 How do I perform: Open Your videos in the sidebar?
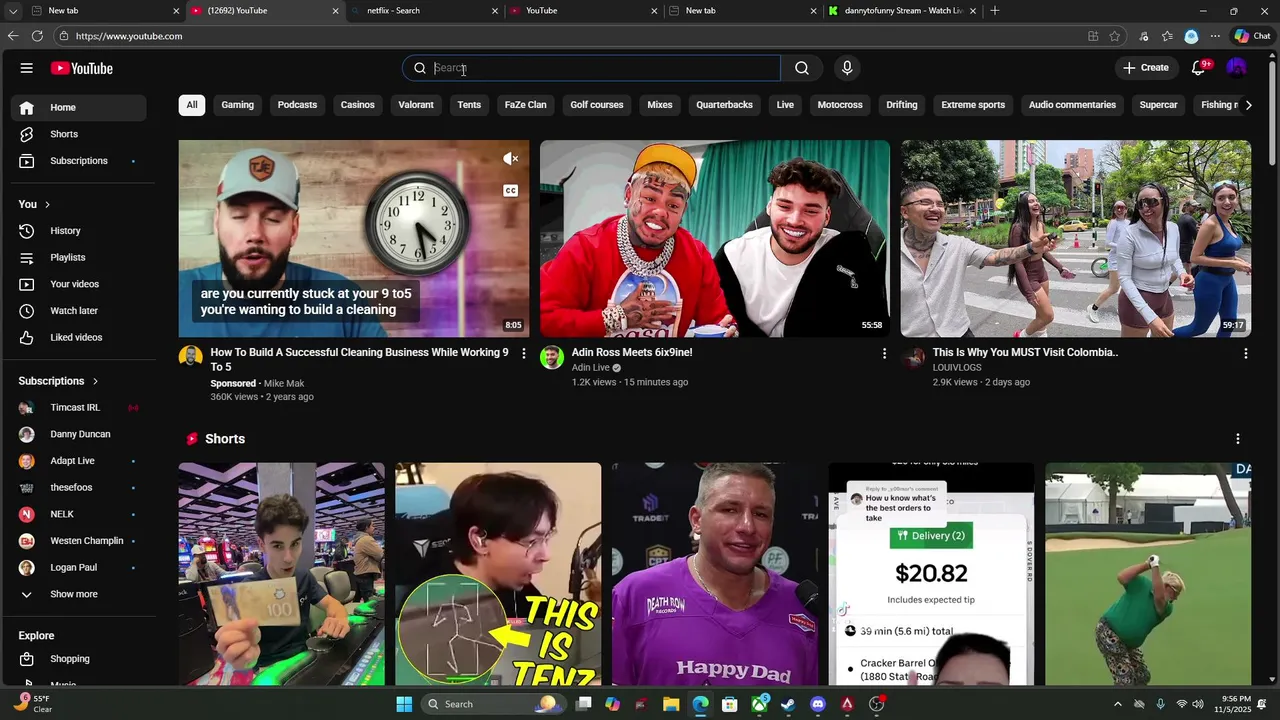pos(79,284)
